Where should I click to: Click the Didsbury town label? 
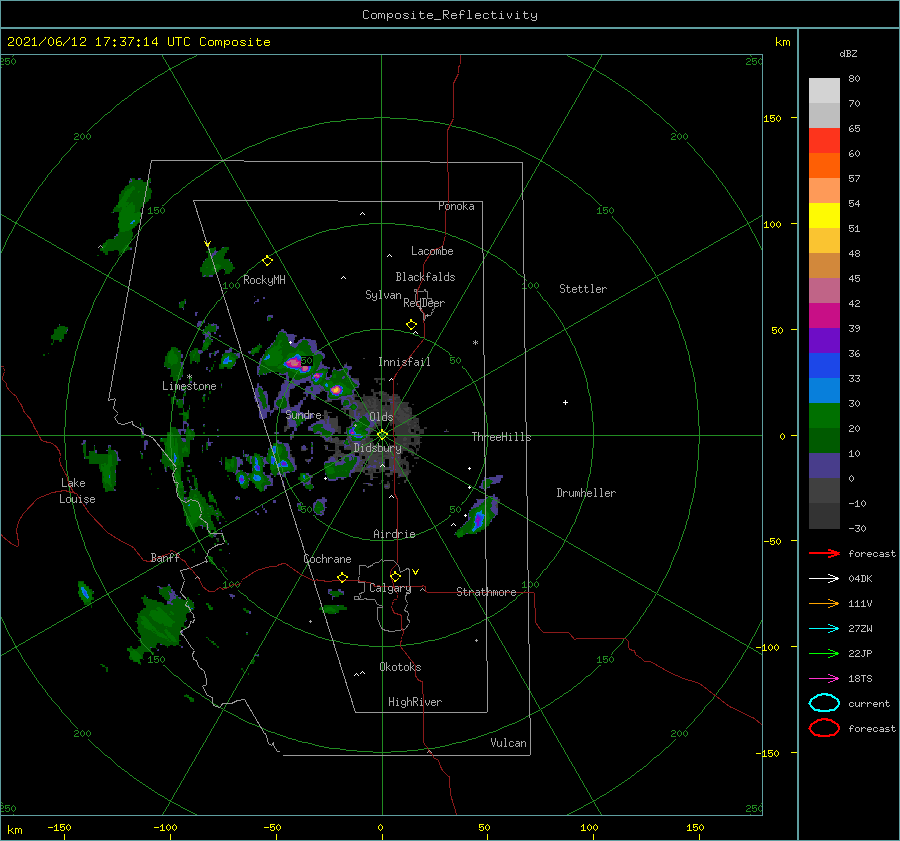click(x=378, y=448)
